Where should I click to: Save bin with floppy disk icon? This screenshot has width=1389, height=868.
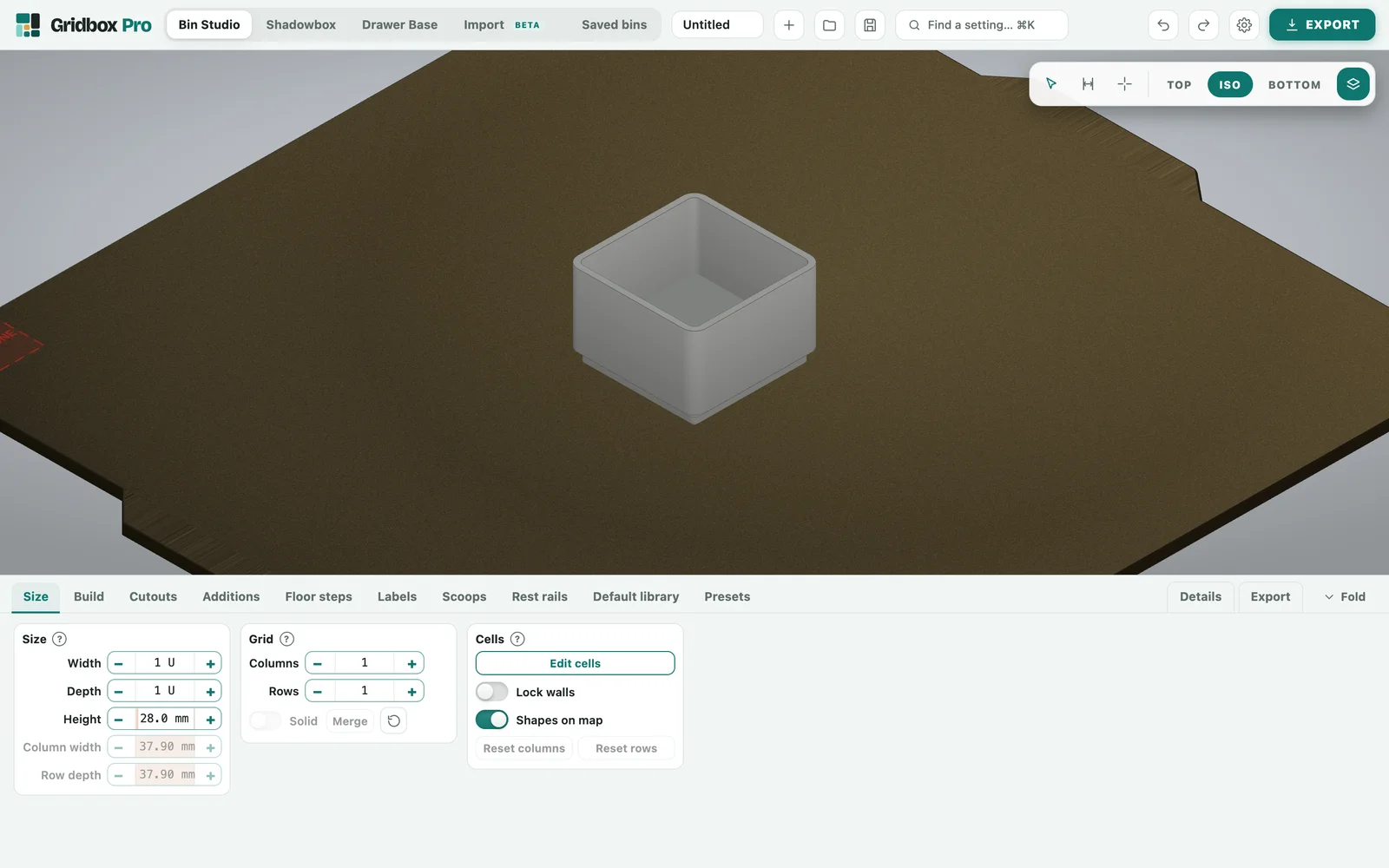(x=870, y=25)
